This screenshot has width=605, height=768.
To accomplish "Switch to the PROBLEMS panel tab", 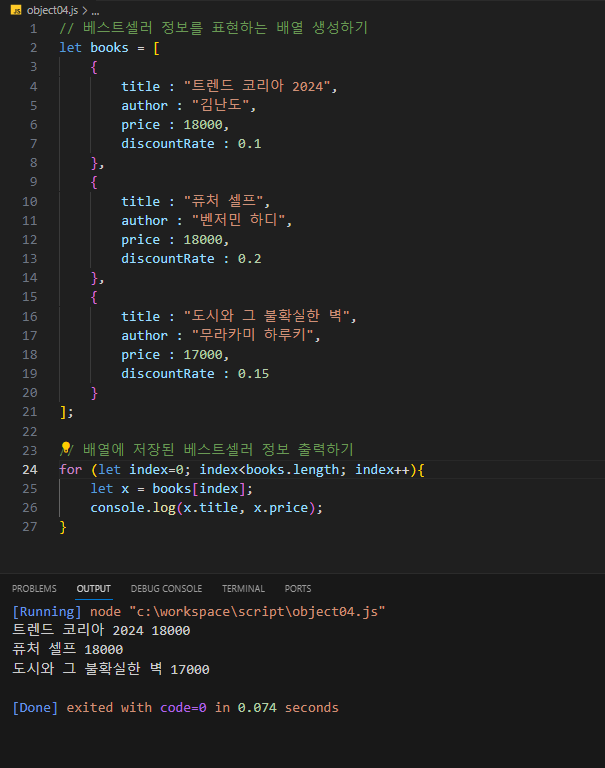I will pyautogui.click(x=34, y=588).
